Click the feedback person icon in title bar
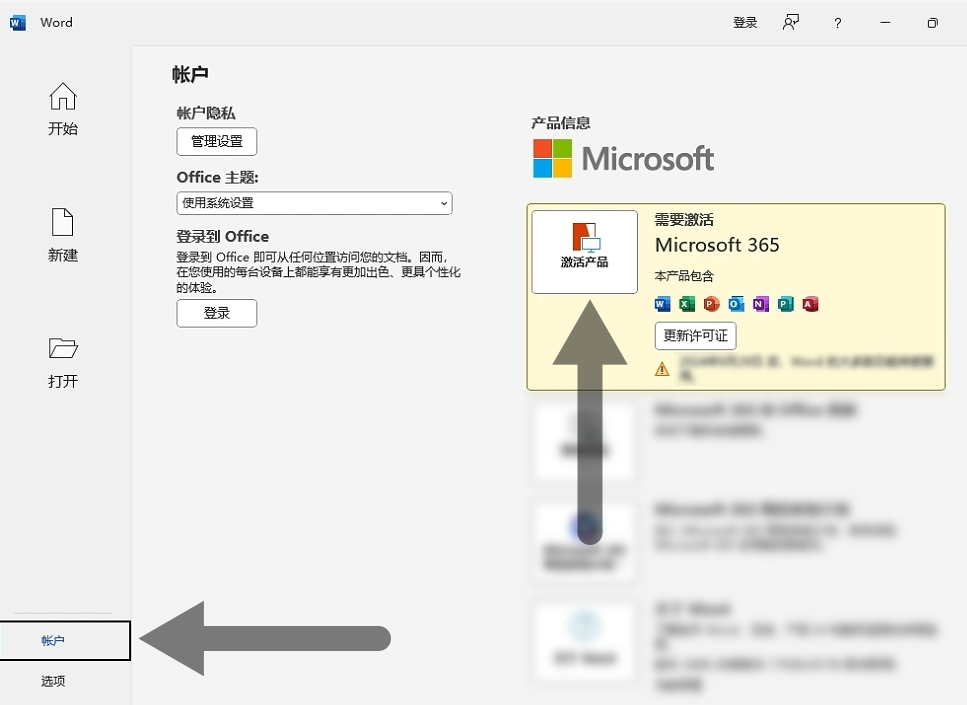Viewport: 967px width, 705px height. [791, 22]
